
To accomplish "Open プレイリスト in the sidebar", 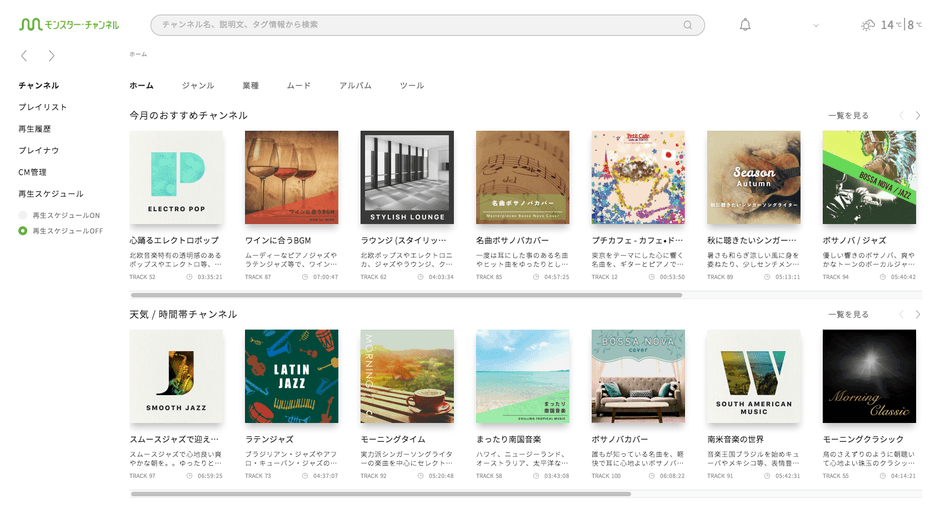I will pos(43,107).
